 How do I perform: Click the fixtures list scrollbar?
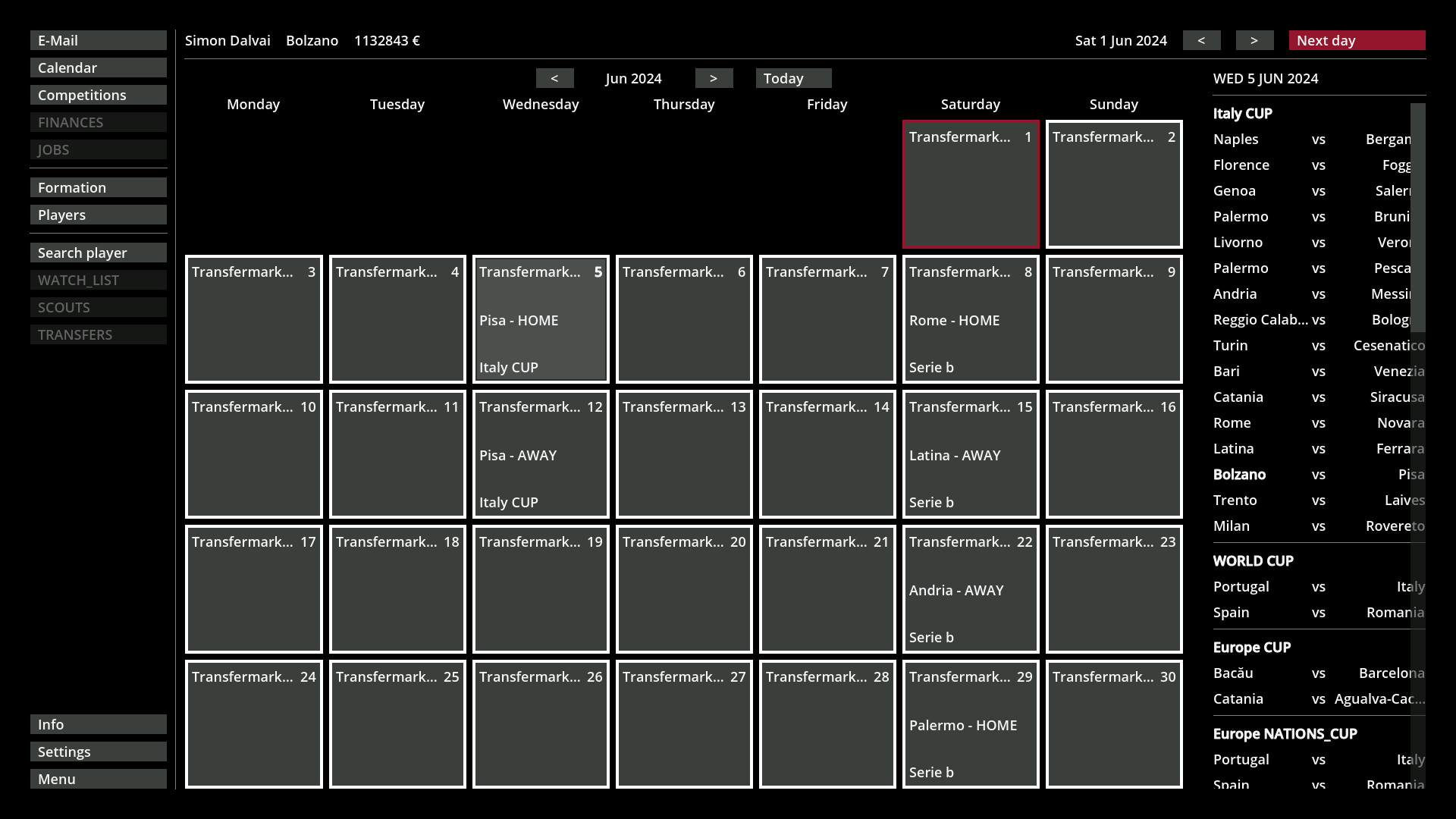tap(1417, 218)
